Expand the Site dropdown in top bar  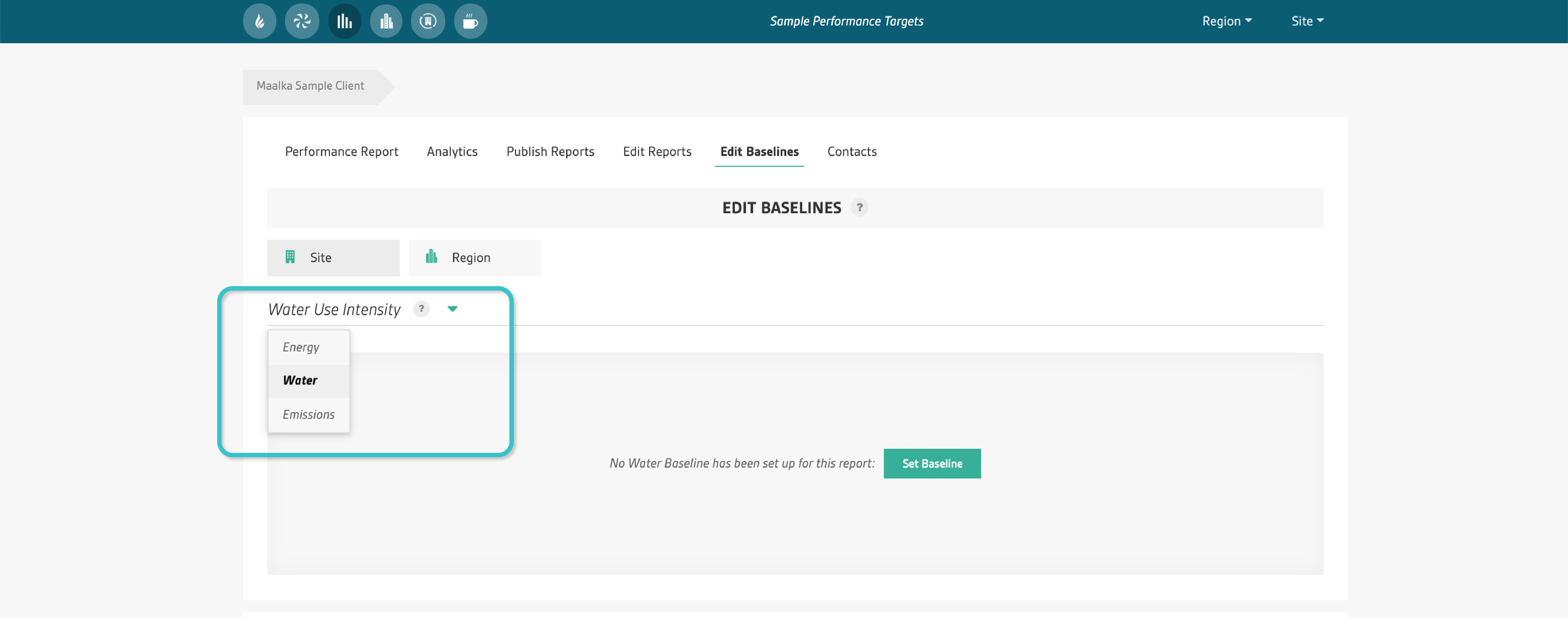click(x=1308, y=21)
